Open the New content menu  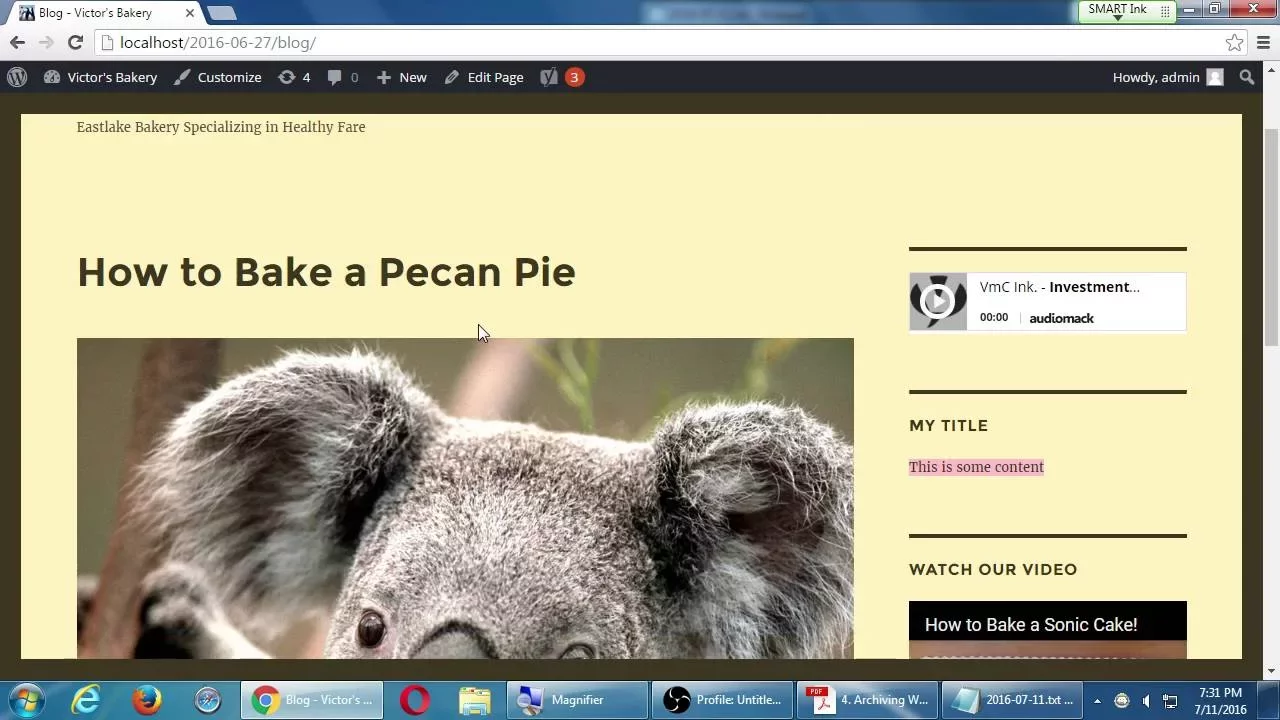pos(401,77)
